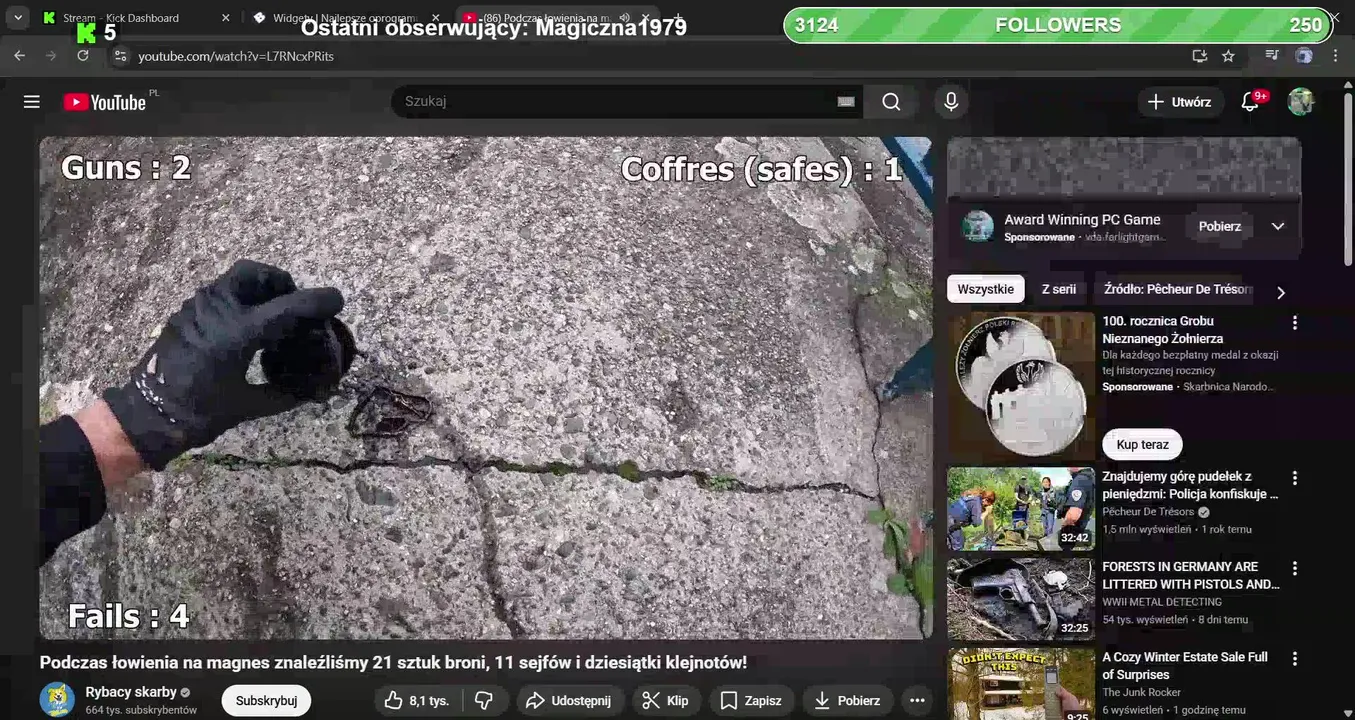Switch to Stream - Kick Dashboard tab
The width and height of the screenshot is (1355, 720).
pos(135,18)
